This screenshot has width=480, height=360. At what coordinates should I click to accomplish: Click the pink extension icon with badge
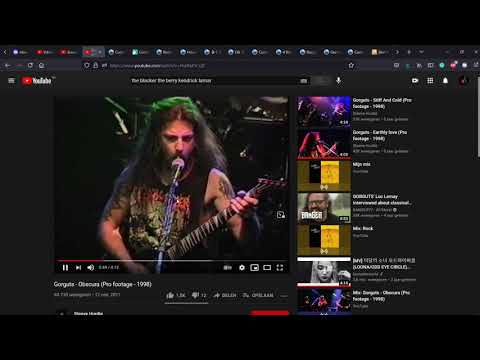(x=453, y=65)
